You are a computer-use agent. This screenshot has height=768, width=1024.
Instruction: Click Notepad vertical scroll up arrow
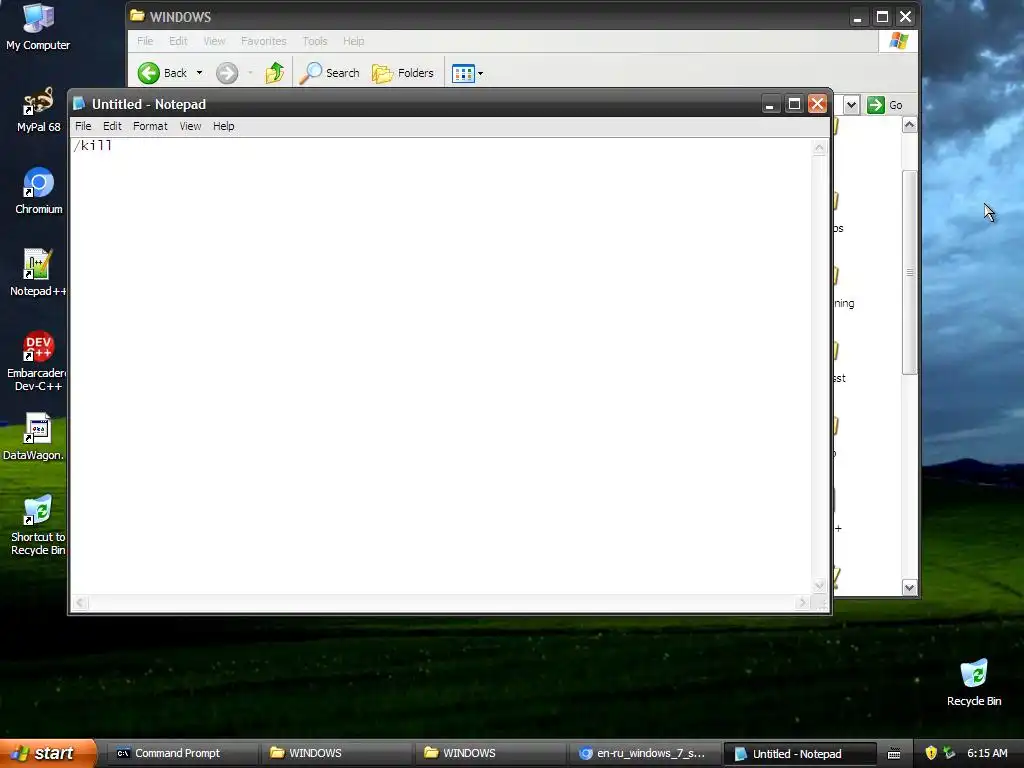pos(820,148)
